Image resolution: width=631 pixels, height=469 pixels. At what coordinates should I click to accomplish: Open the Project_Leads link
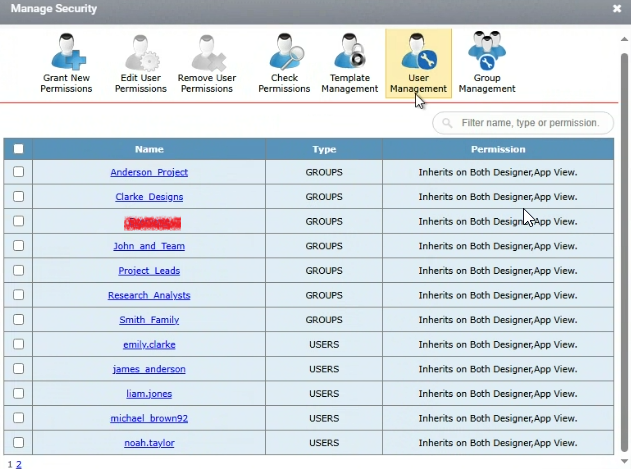(149, 271)
